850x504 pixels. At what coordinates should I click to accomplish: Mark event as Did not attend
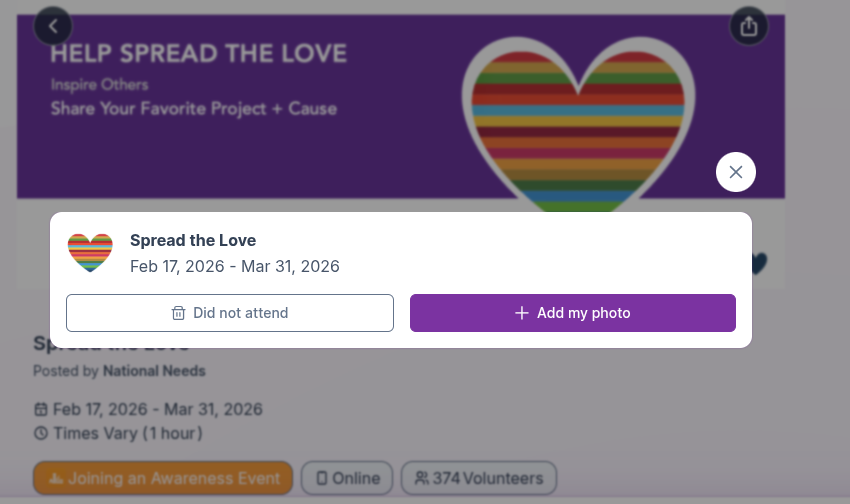tap(230, 313)
